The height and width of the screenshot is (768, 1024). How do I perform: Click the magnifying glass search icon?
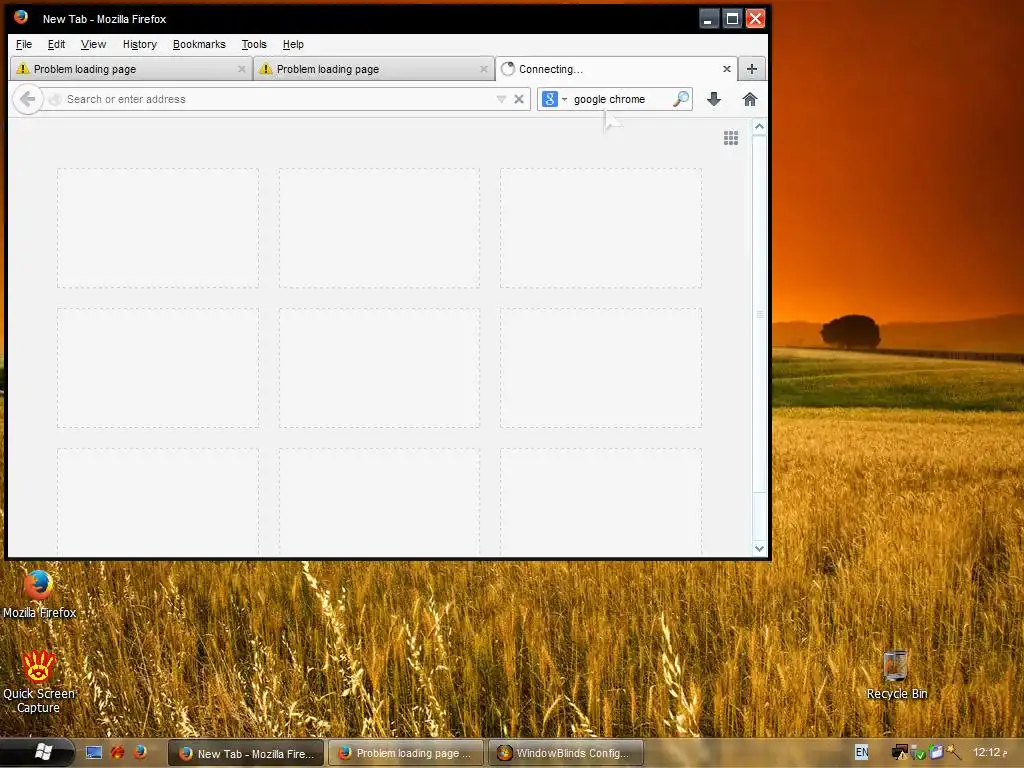click(681, 99)
